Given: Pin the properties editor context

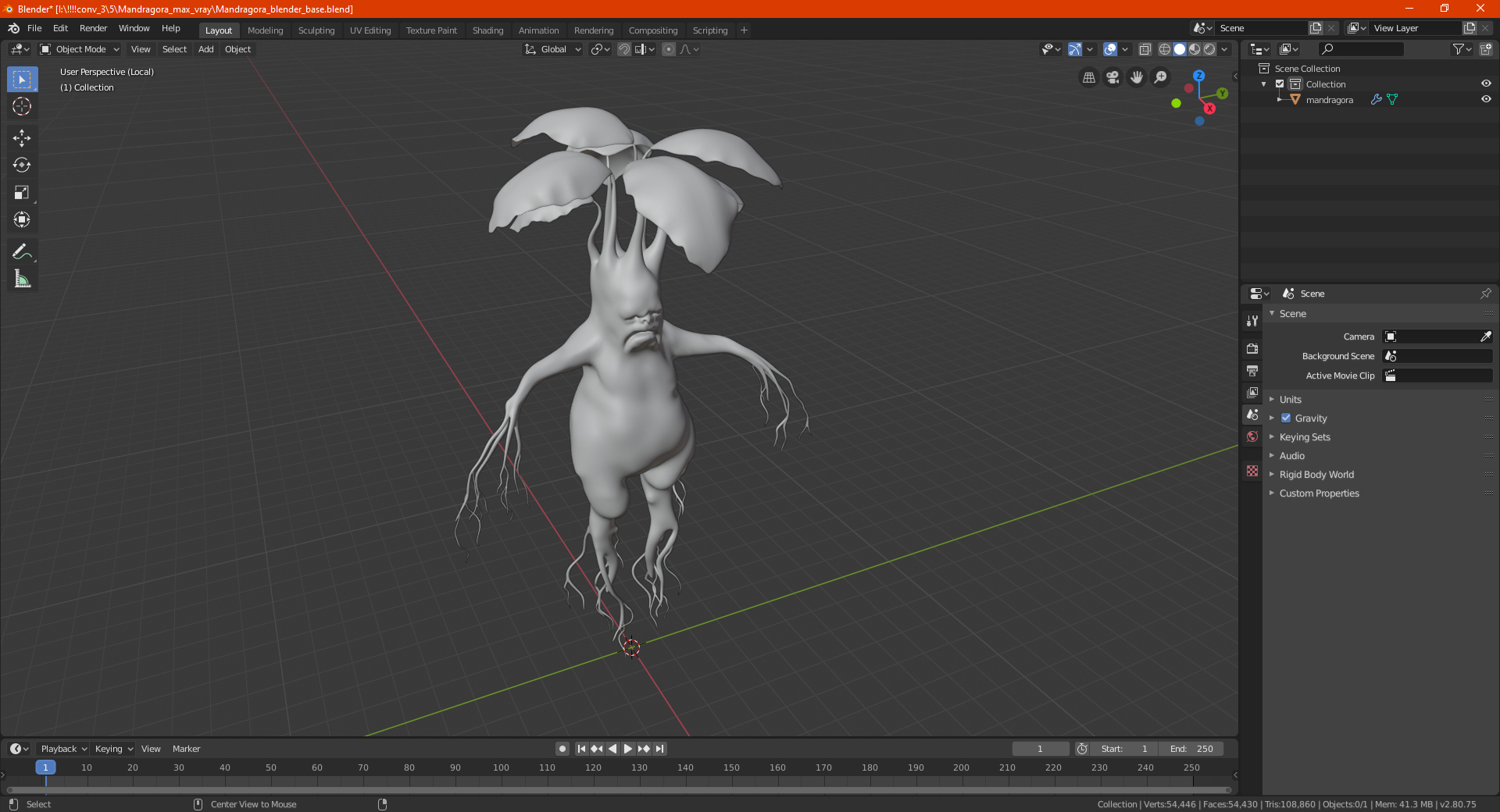Looking at the screenshot, I should click(1485, 294).
